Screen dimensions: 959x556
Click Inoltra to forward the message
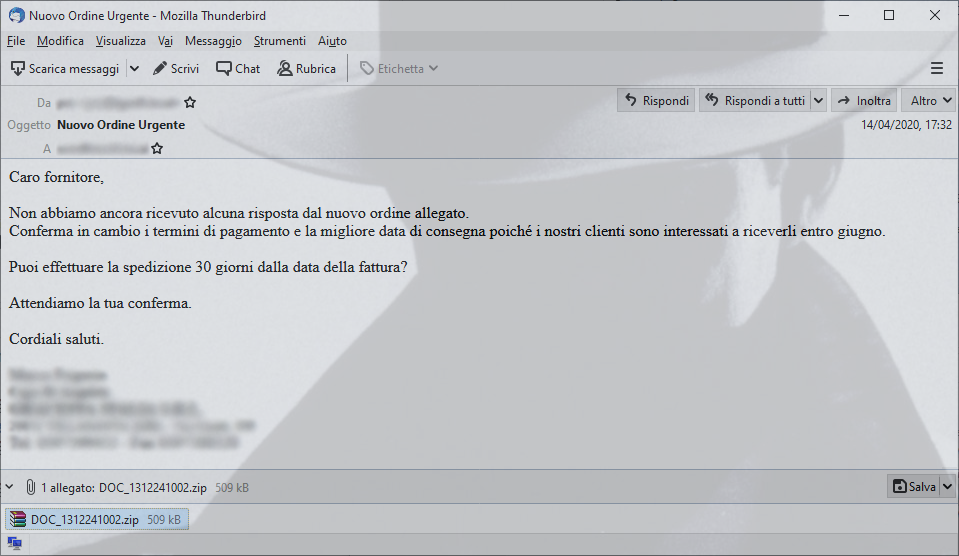tap(864, 100)
